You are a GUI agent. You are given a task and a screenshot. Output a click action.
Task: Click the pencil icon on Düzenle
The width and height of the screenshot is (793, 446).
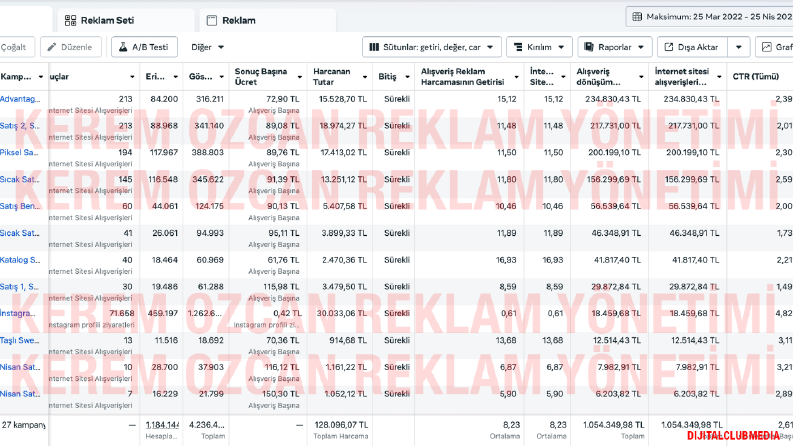[52, 47]
